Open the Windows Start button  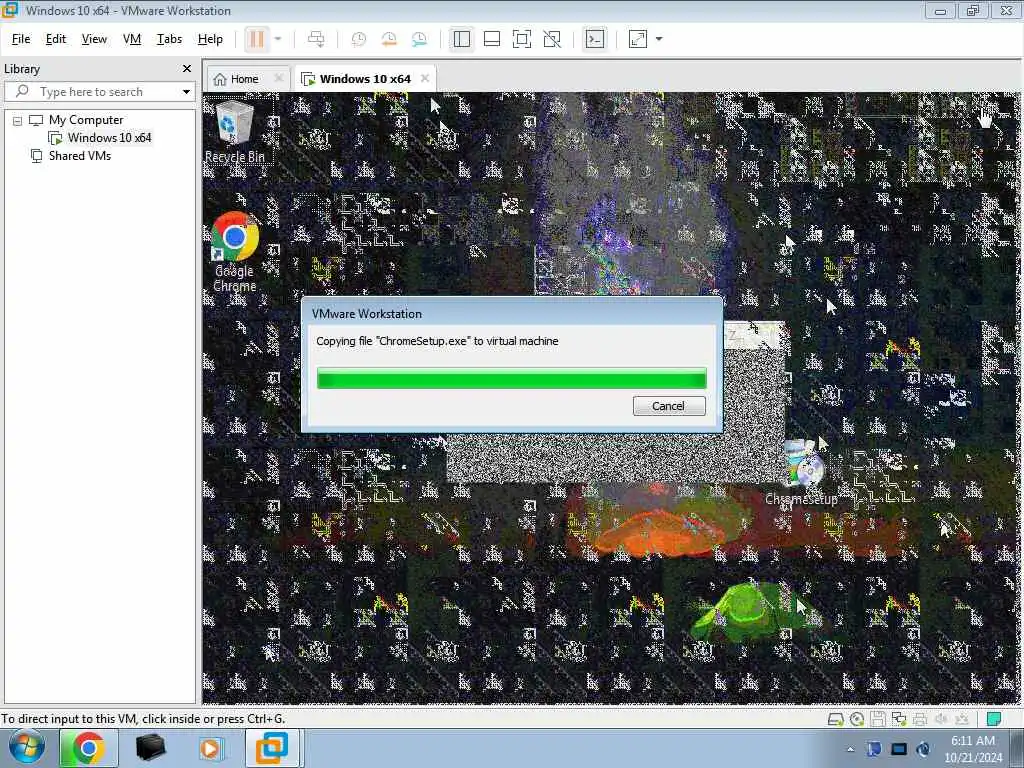(x=27, y=748)
